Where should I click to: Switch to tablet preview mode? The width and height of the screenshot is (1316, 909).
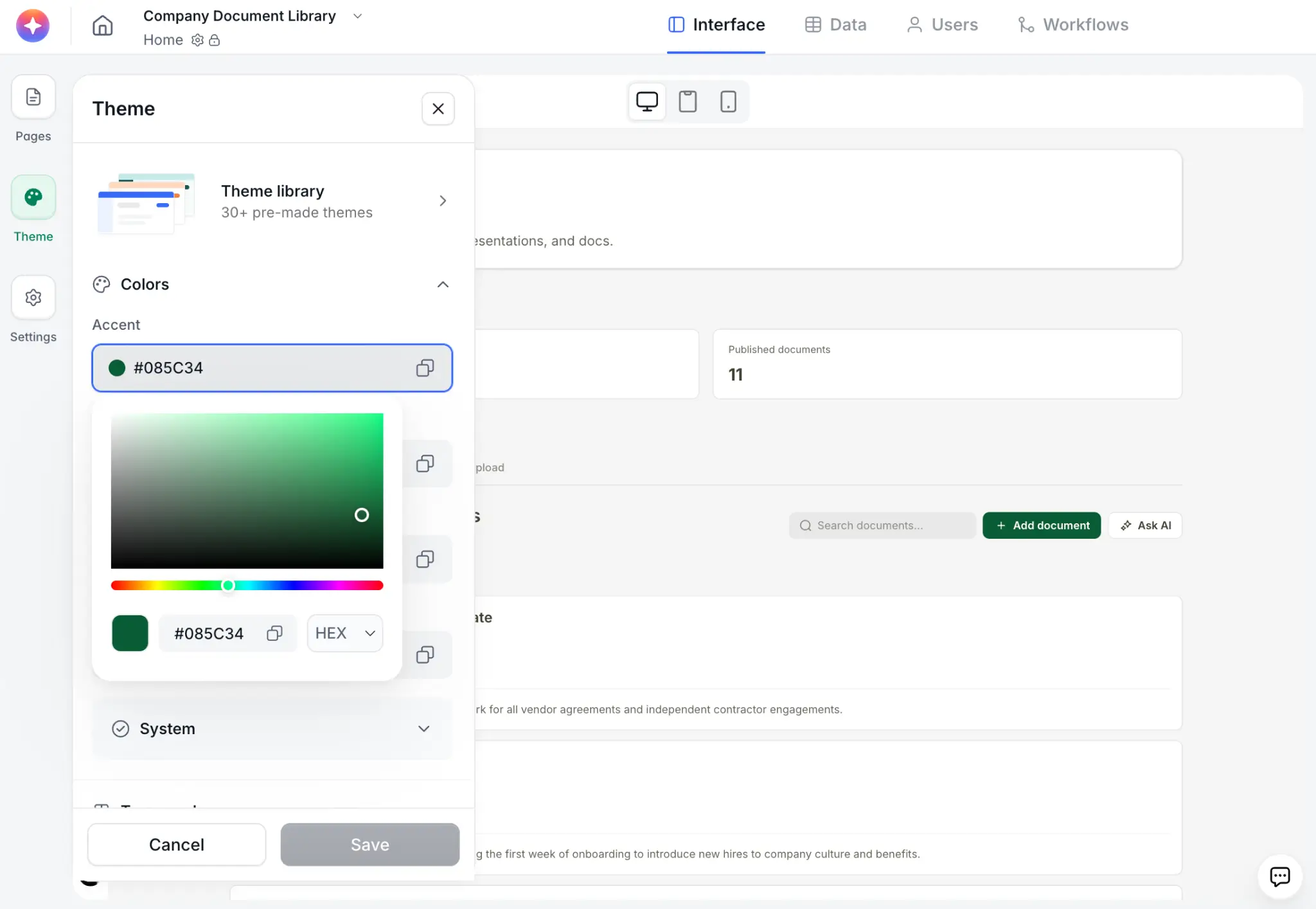click(x=688, y=102)
